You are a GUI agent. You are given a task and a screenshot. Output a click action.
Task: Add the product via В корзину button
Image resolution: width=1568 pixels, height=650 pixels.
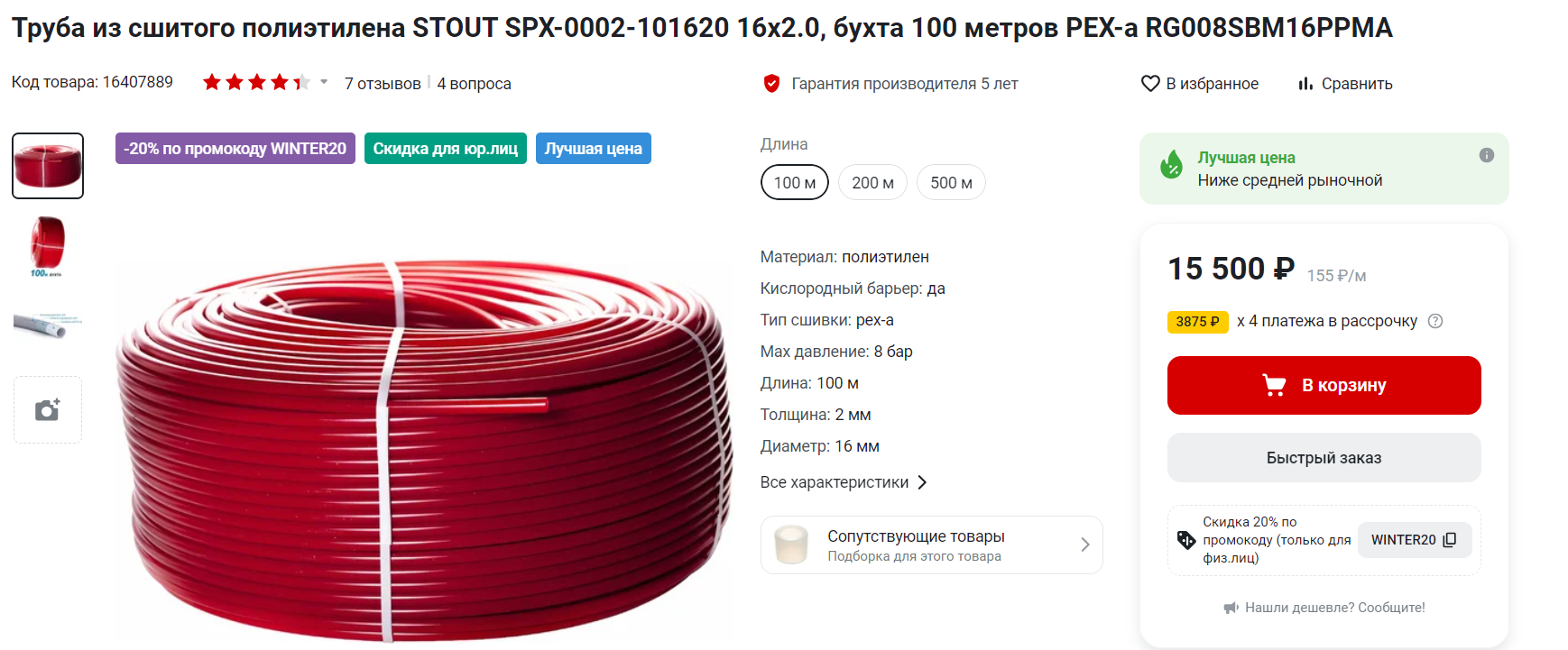1324,386
